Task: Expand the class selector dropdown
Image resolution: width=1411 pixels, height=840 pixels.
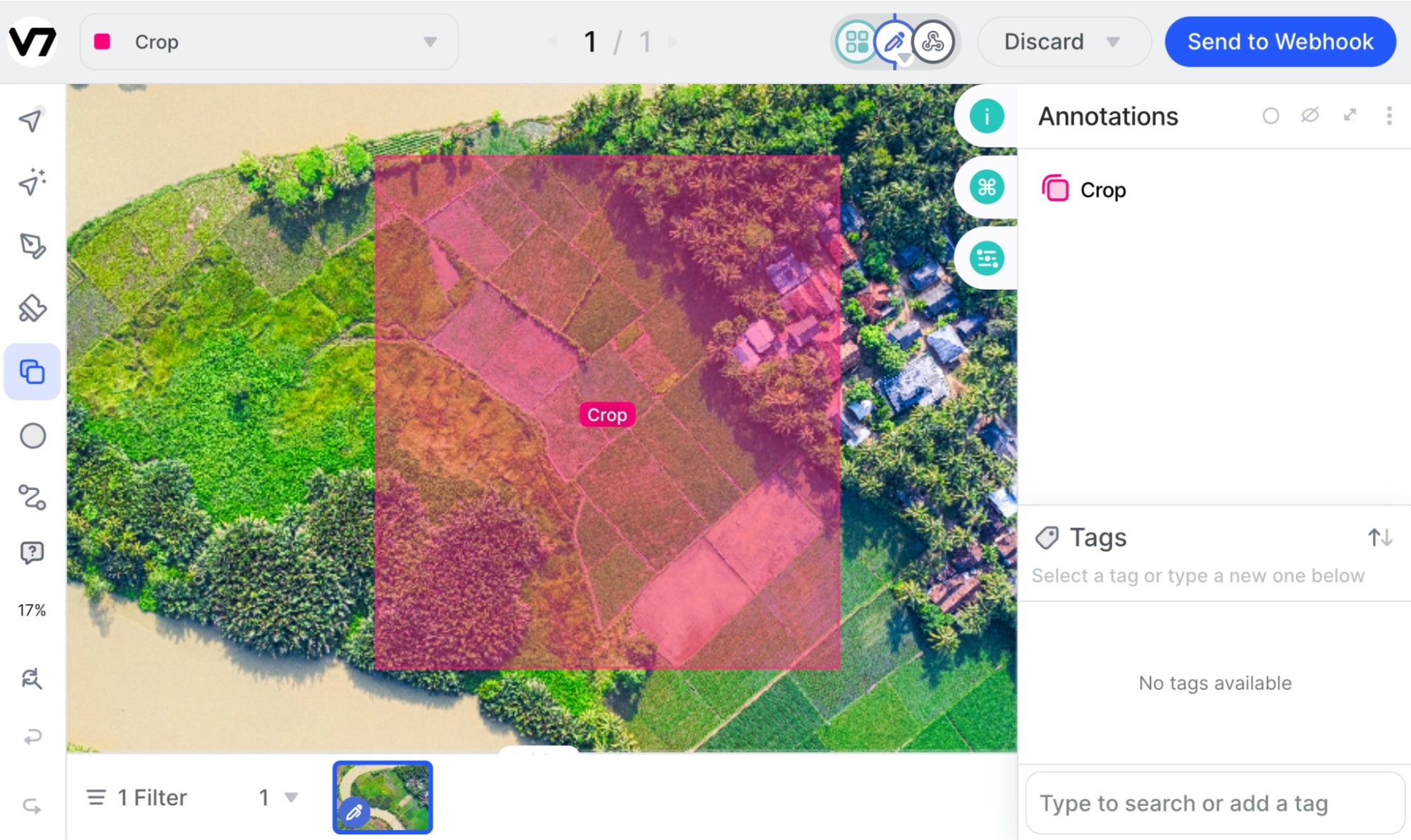Action: point(430,42)
